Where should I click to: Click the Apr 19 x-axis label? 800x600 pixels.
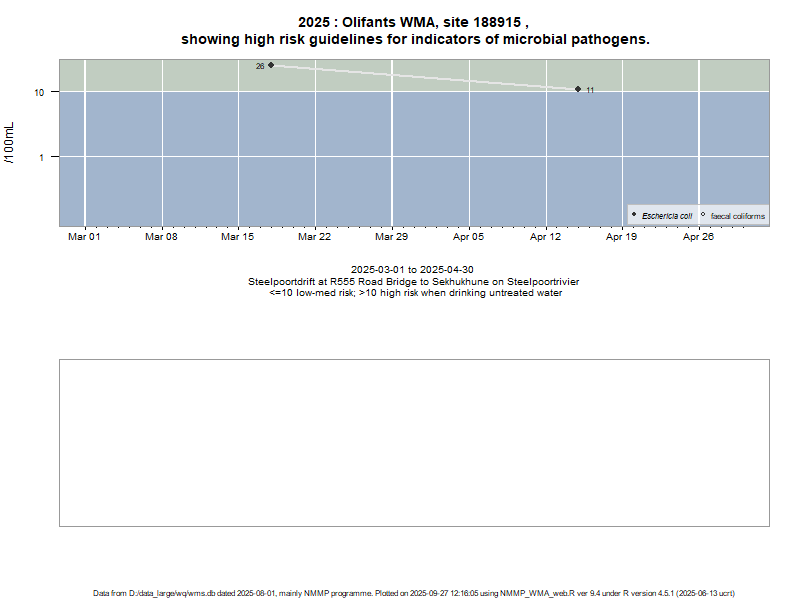pos(622,237)
